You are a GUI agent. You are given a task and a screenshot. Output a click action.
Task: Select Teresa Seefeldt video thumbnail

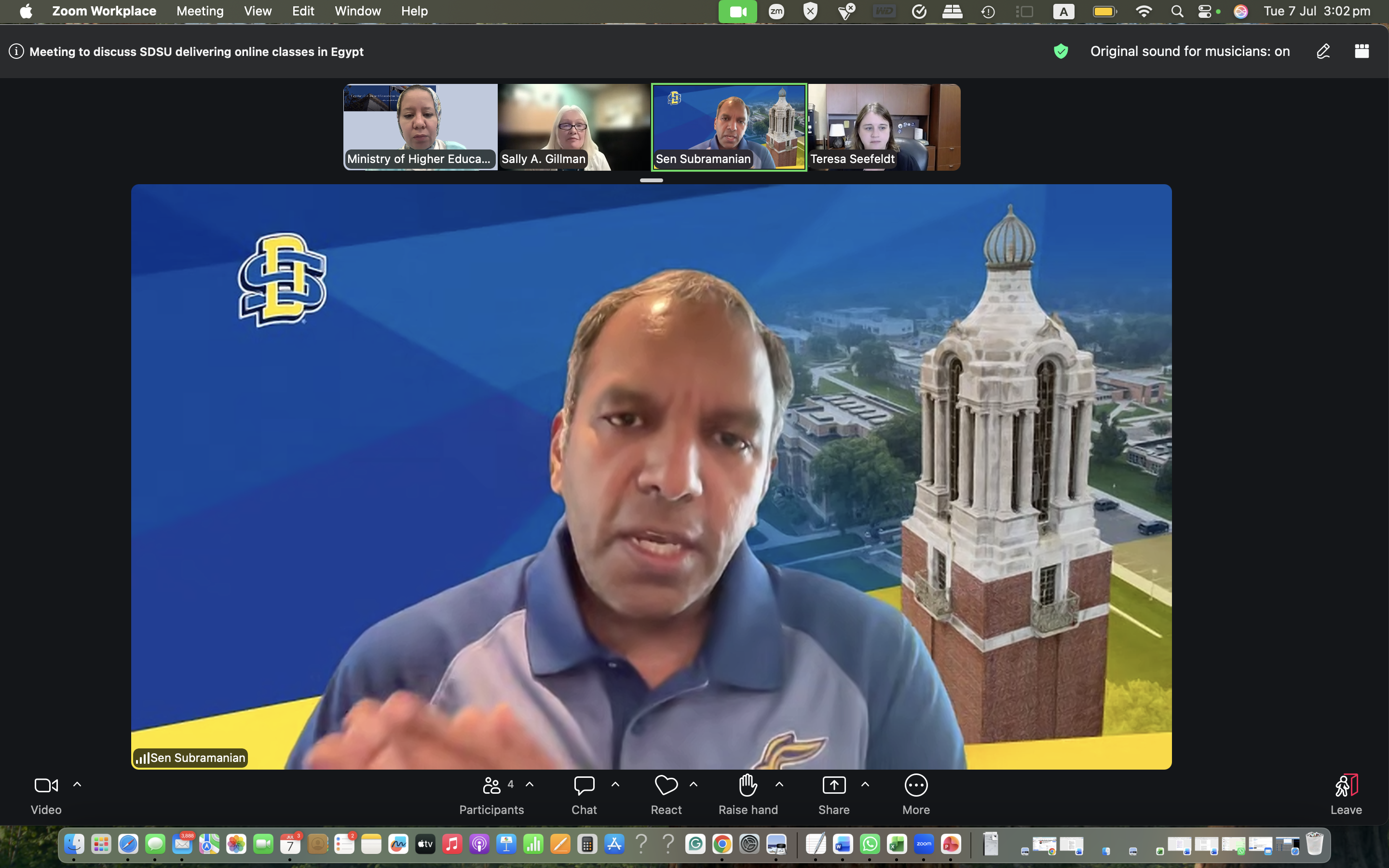coord(884,127)
